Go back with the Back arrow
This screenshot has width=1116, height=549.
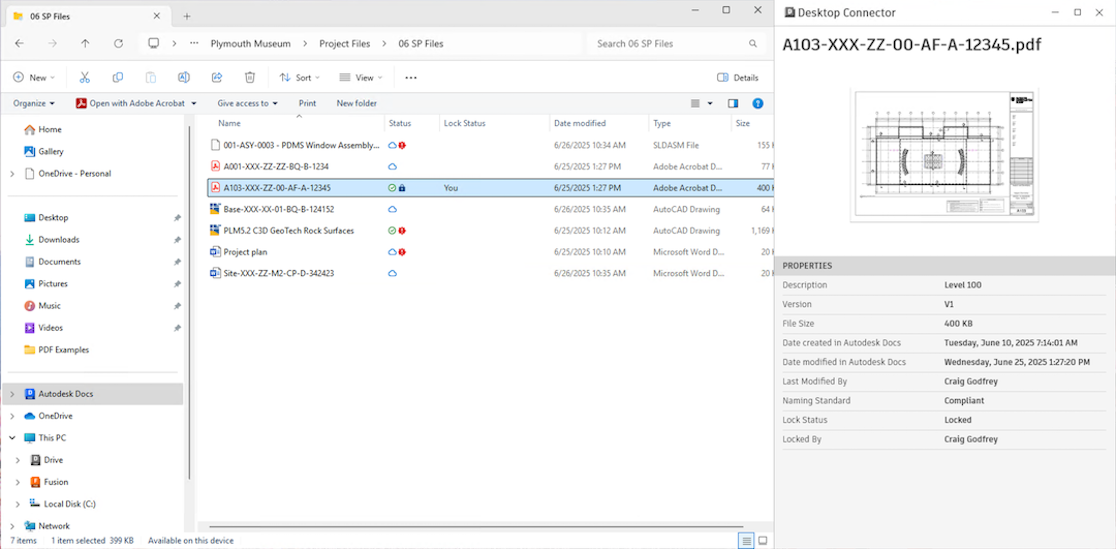pos(19,43)
